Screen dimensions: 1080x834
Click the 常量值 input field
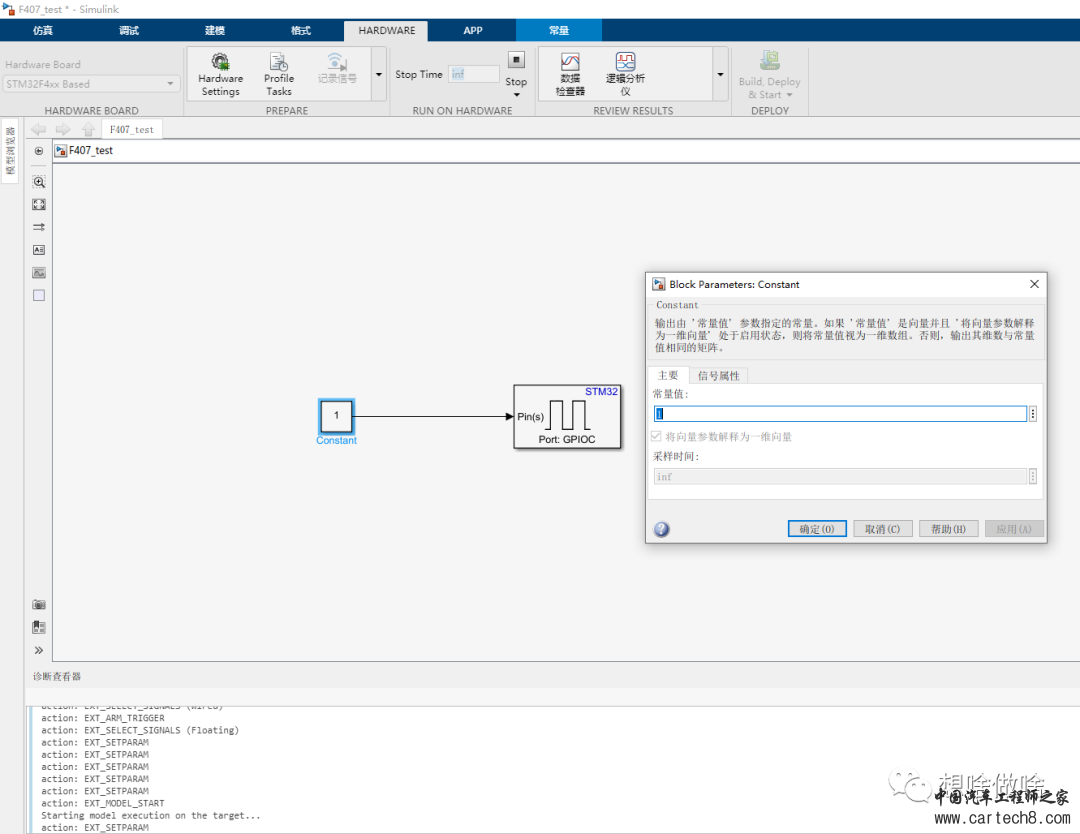click(840, 414)
